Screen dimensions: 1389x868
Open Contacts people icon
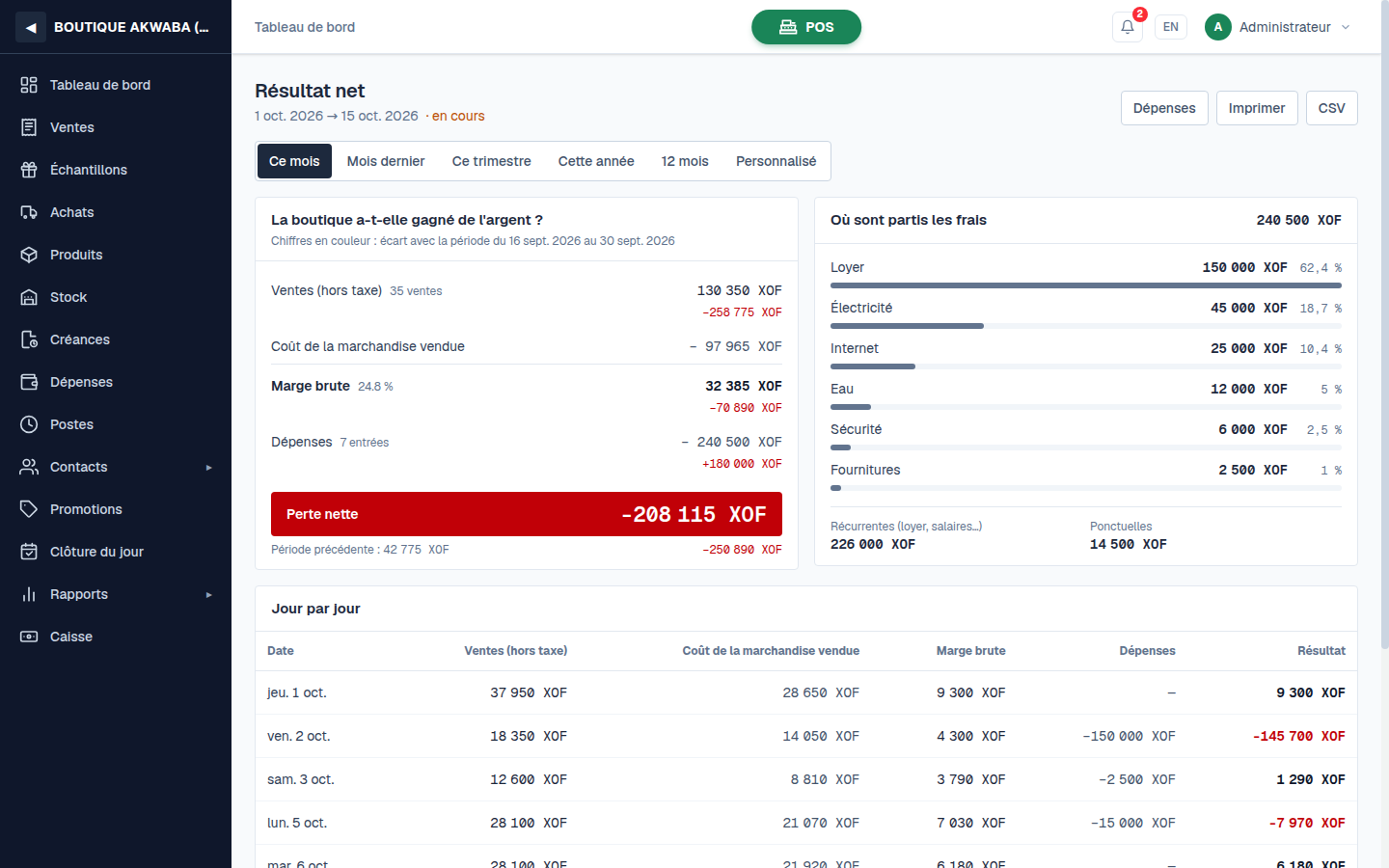click(29, 467)
